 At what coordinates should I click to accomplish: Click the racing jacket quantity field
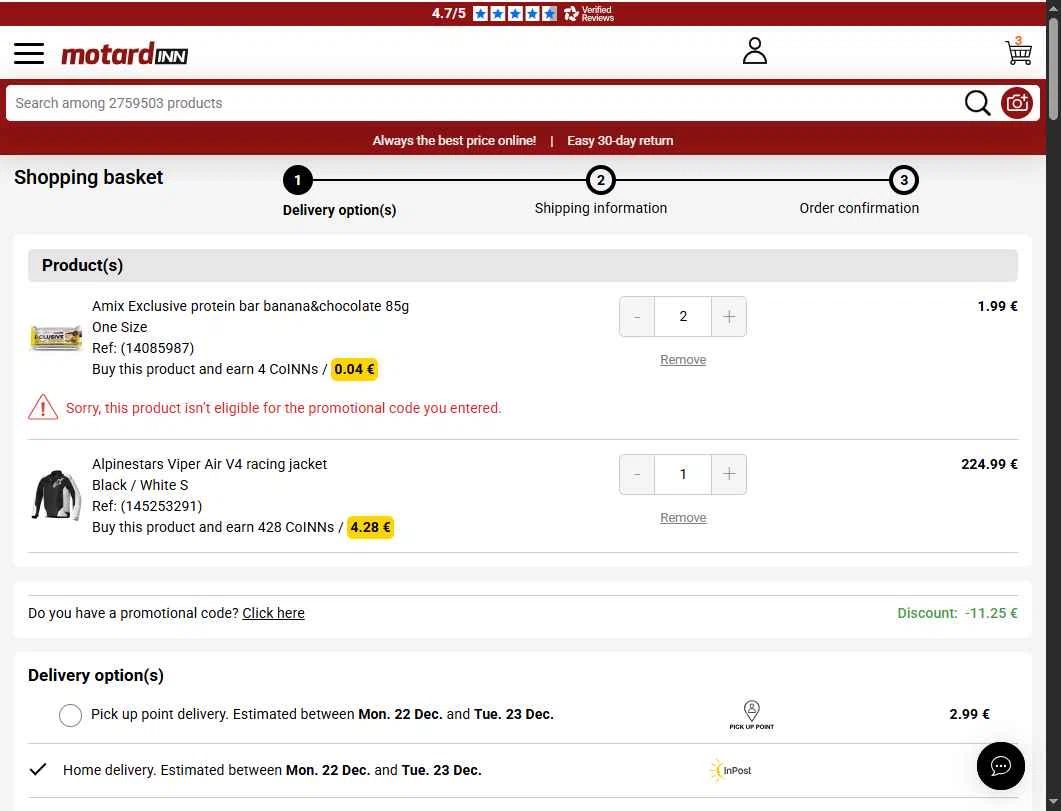[x=683, y=474]
